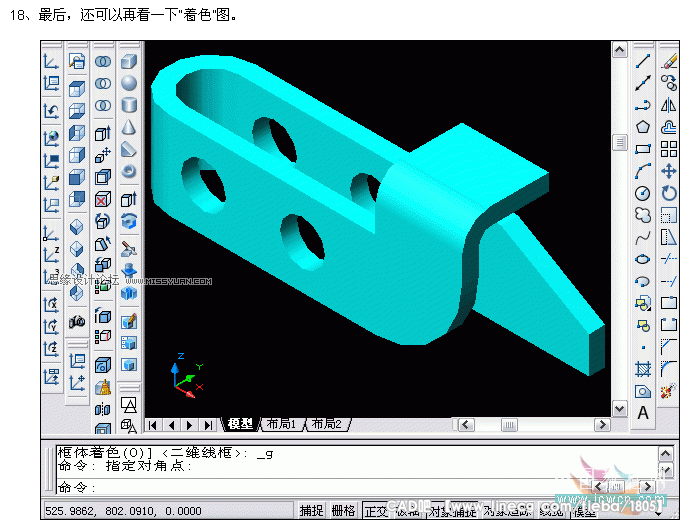The height and width of the screenshot is (523, 692).
Task: Select the Construction Line tool
Action: pos(643,83)
